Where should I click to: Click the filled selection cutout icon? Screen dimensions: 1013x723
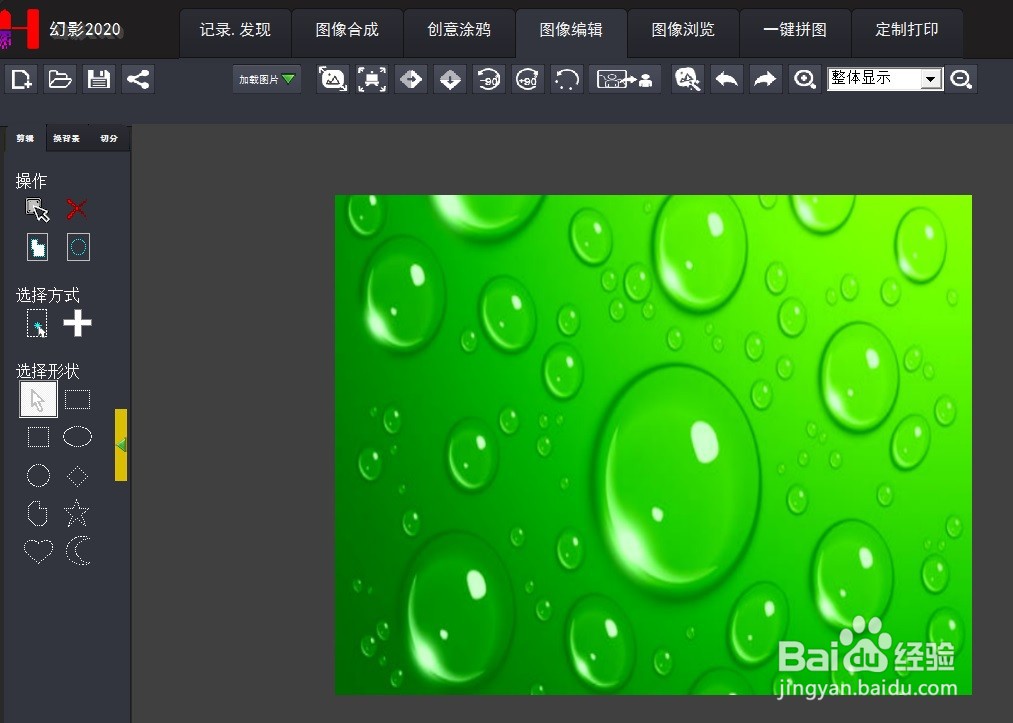click(x=37, y=247)
